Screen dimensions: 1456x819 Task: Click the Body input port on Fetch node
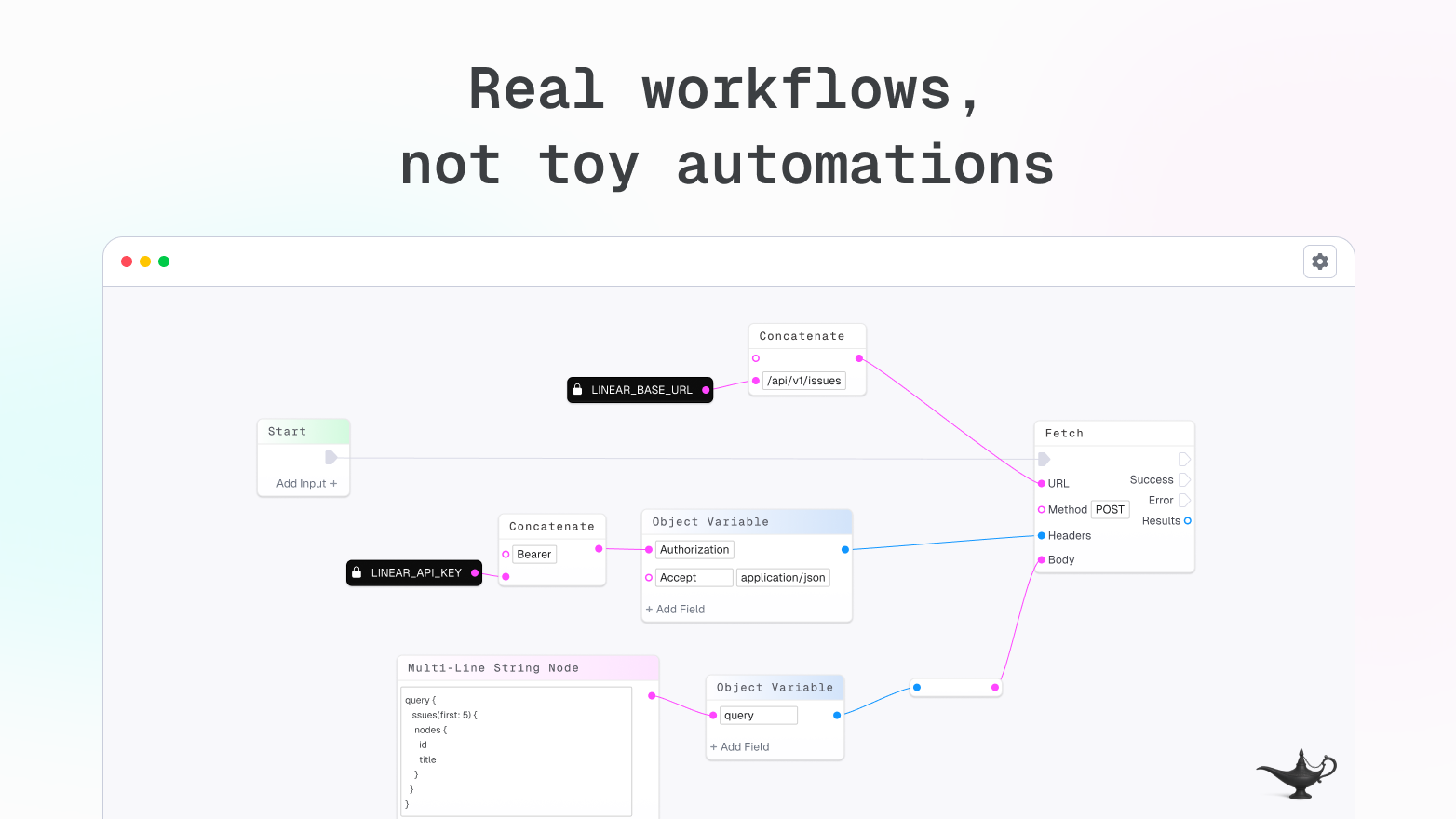(1040, 559)
